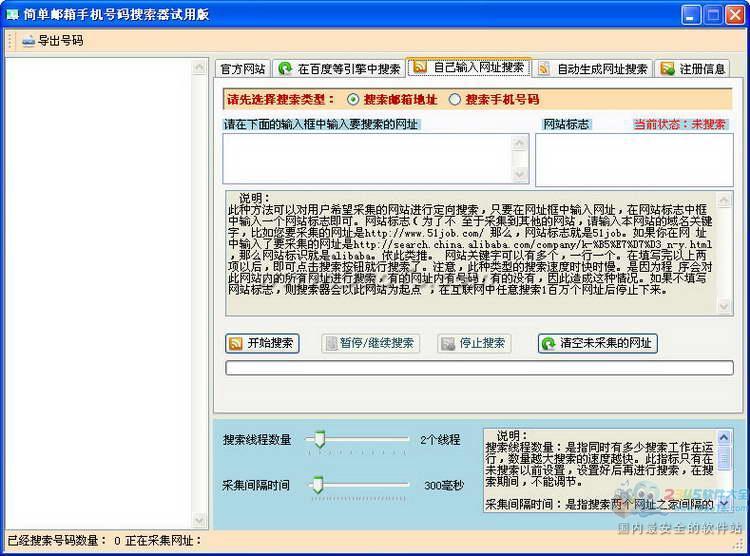Click the 搜索线程数量 slider handle
Viewport: 750px width, 556px height.
pyautogui.click(x=319, y=439)
